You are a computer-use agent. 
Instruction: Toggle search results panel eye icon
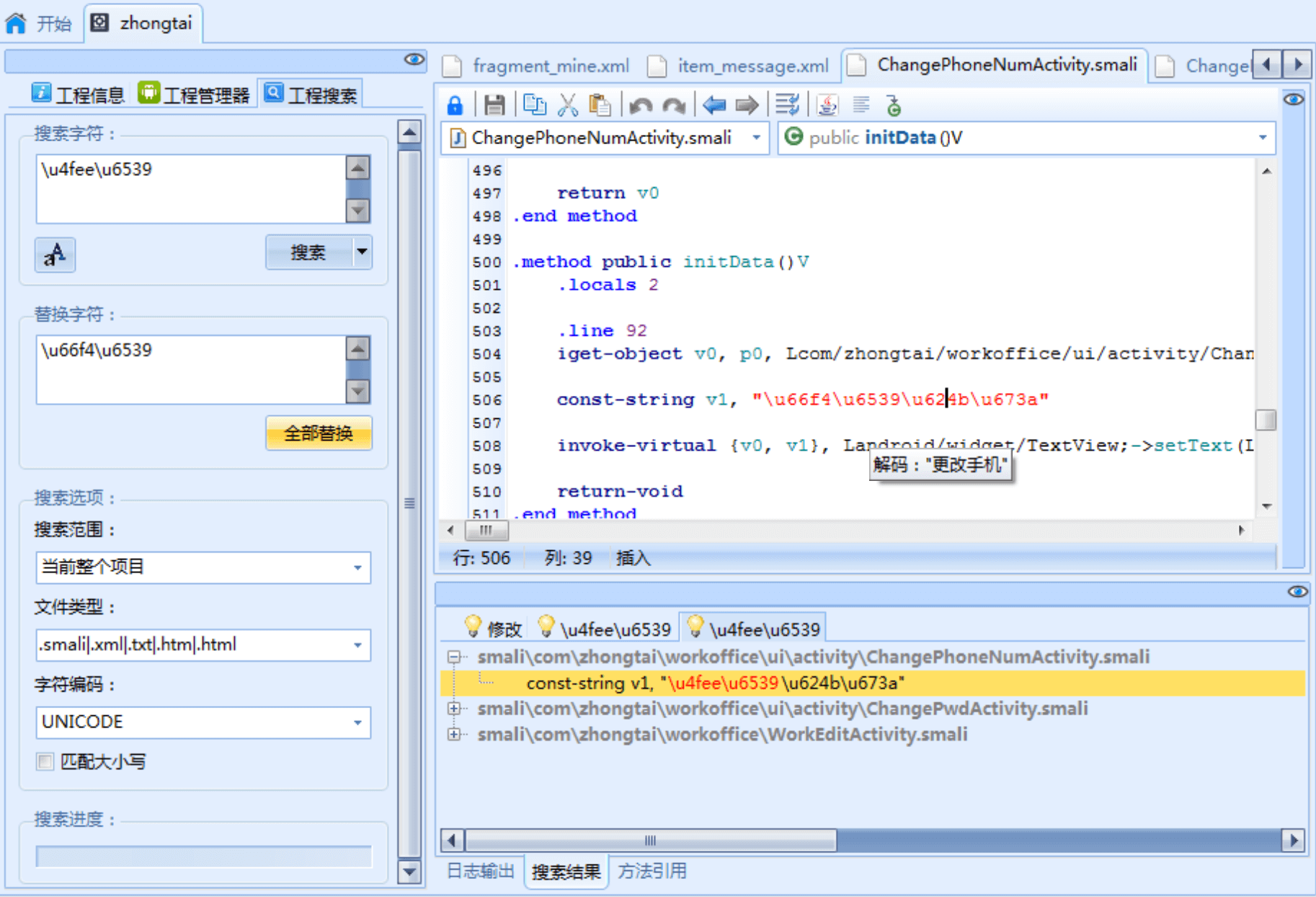coord(1297,592)
